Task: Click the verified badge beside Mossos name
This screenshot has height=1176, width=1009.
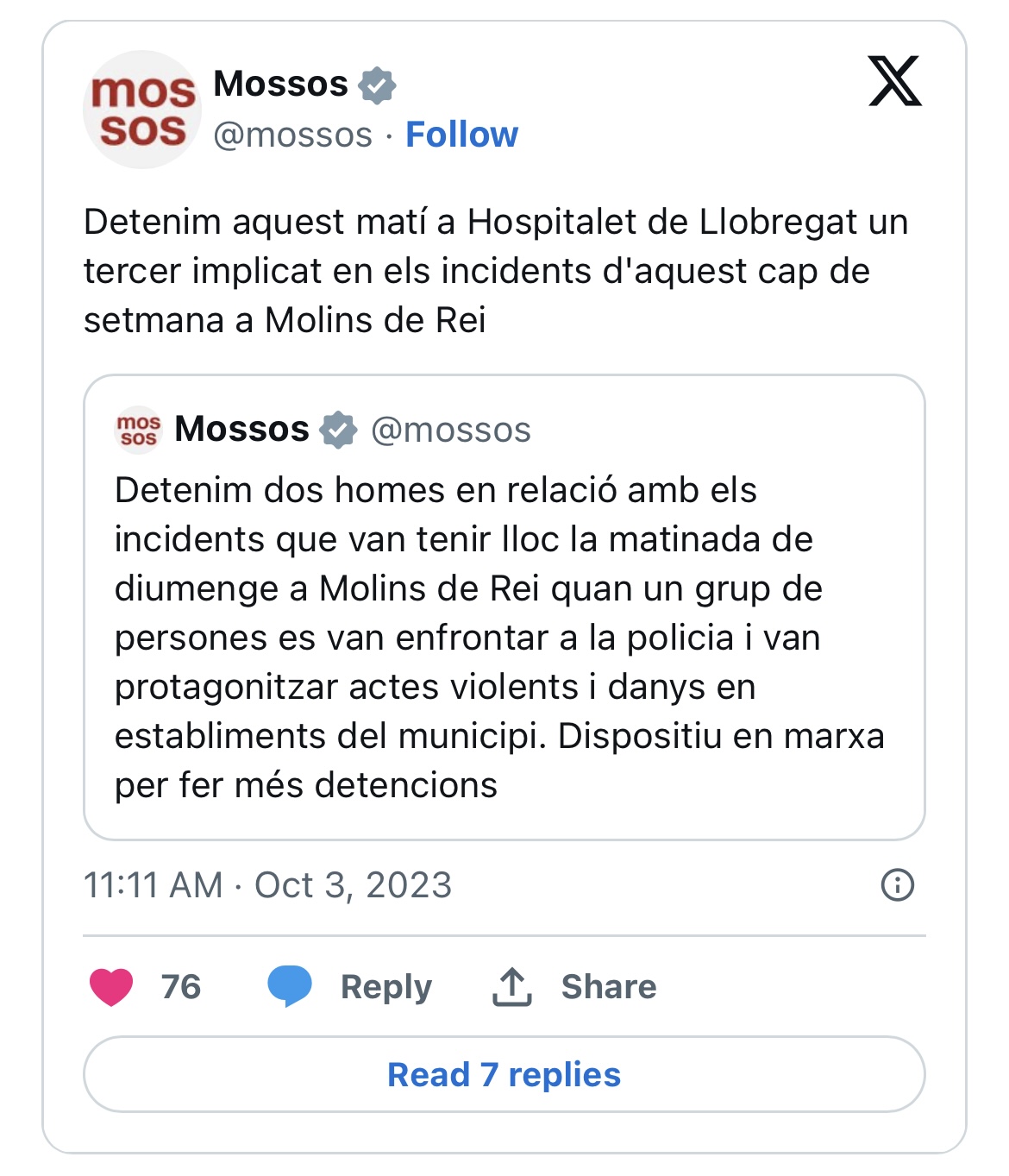Action: (377, 85)
